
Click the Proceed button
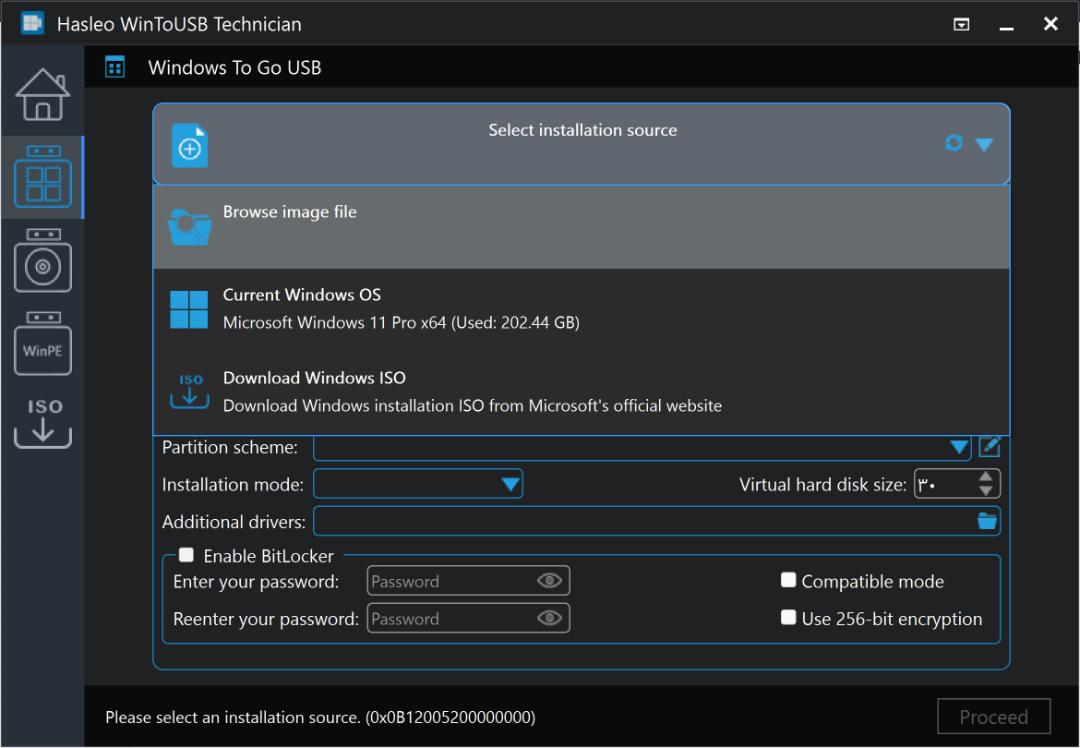pos(994,717)
